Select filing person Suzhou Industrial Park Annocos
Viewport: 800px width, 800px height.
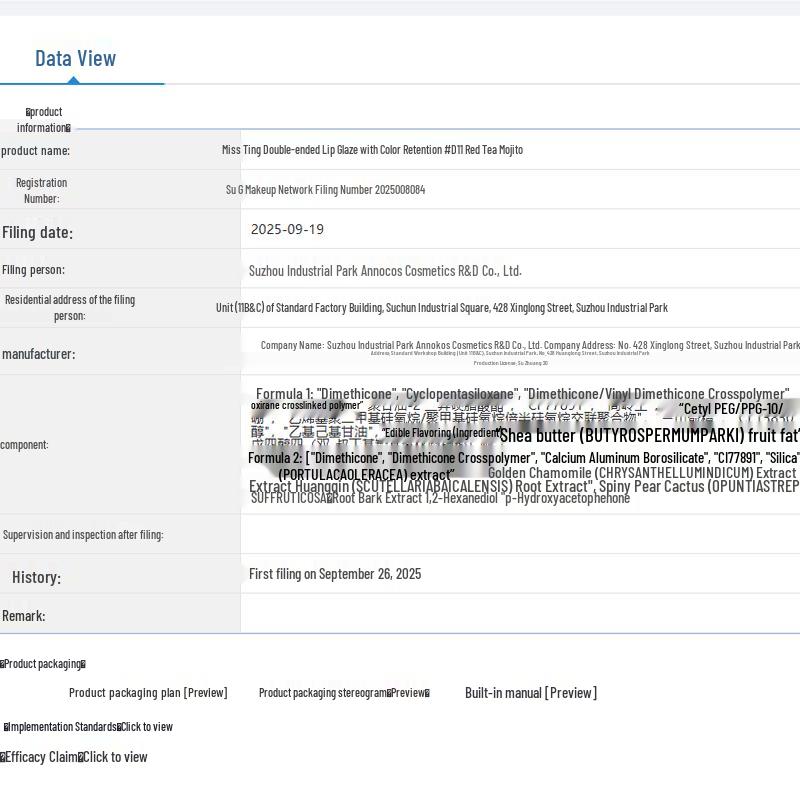pos(385,271)
